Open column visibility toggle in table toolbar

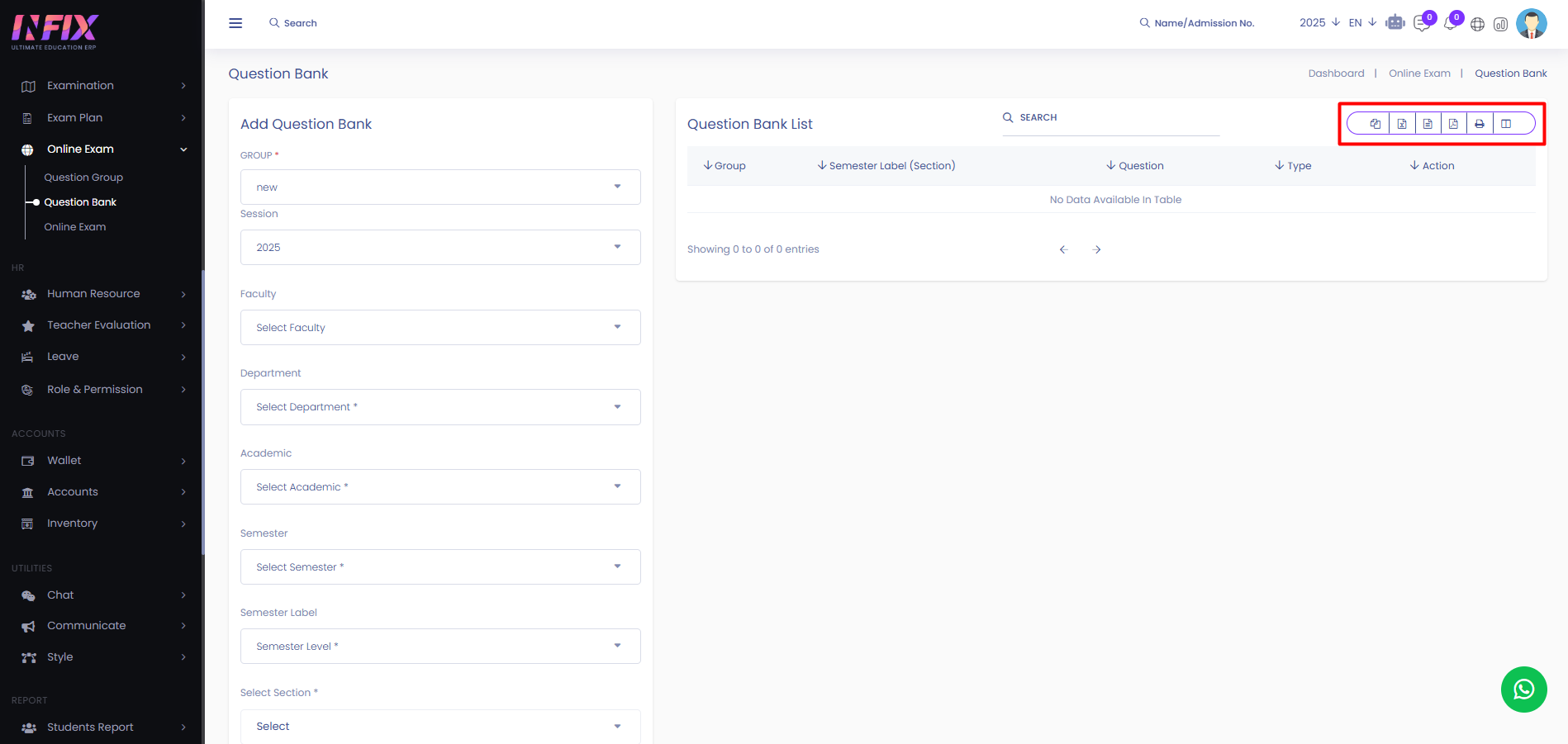click(1506, 124)
